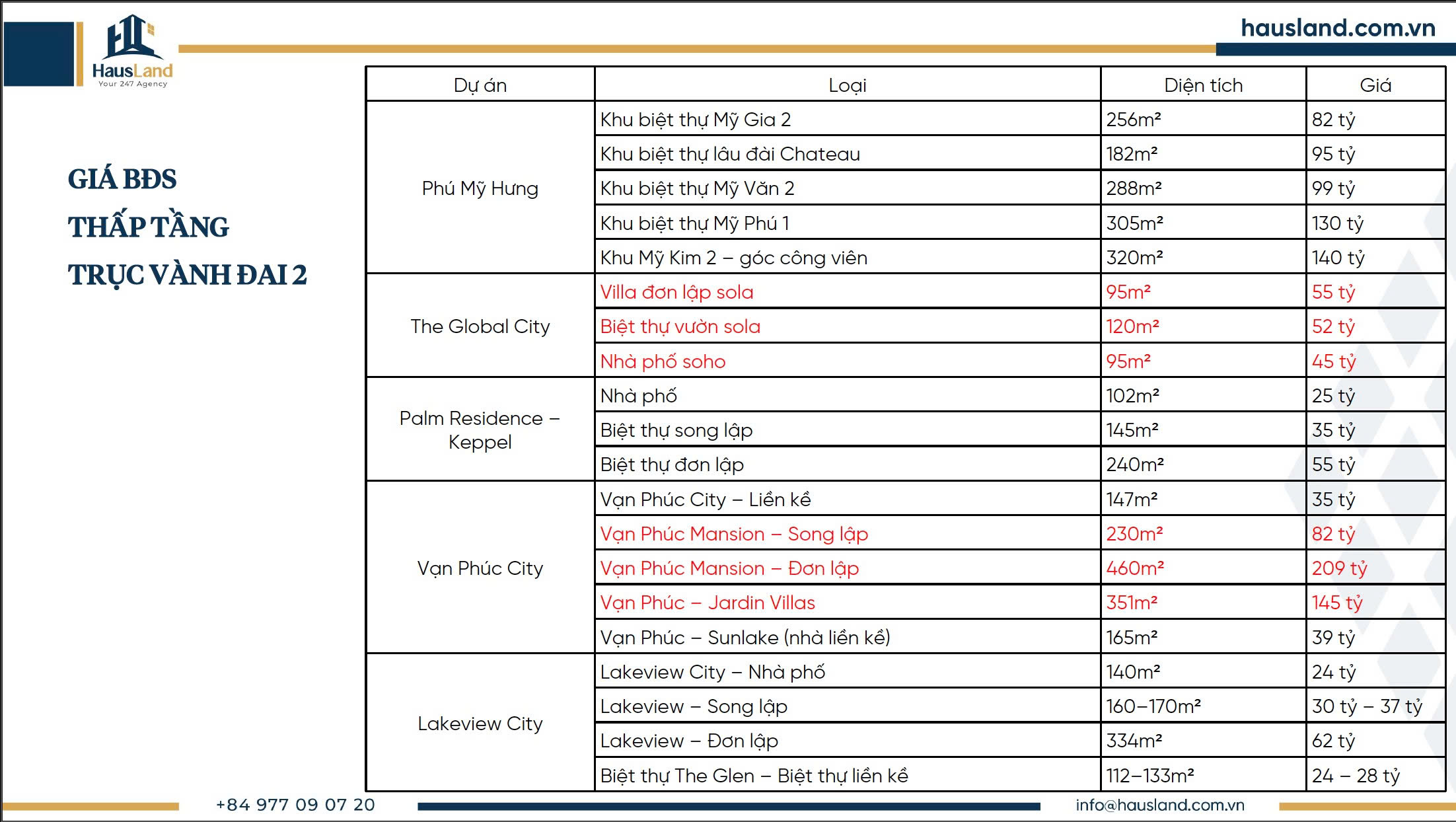This screenshot has height=822, width=1456.
Task: Select the "130 tỷ" price cell
Action: pyautogui.click(x=1375, y=223)
